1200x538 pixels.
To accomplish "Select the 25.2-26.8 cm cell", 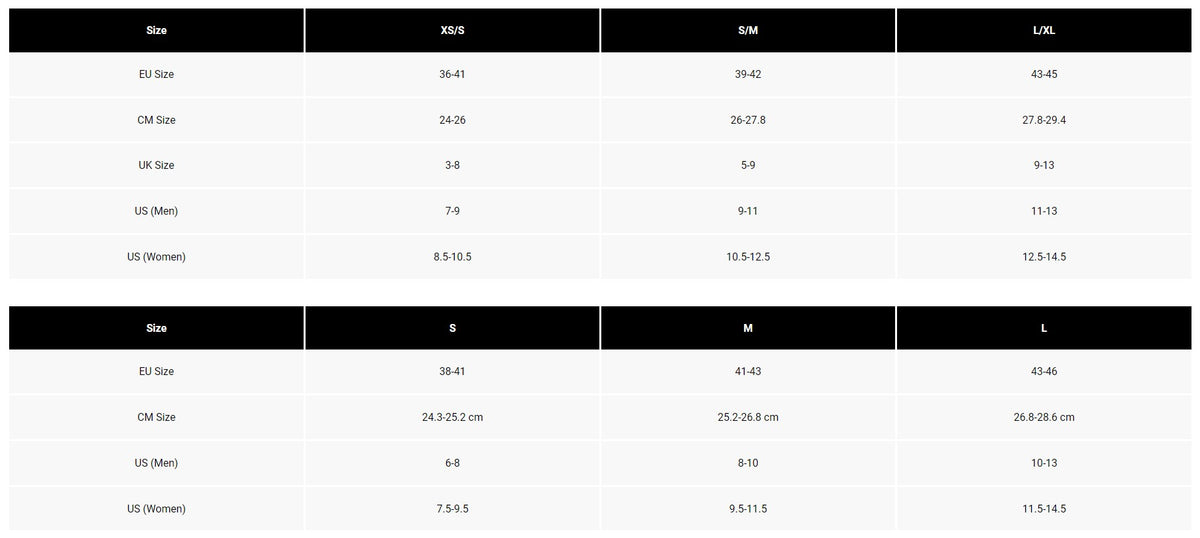I will [x=748, y=417].
